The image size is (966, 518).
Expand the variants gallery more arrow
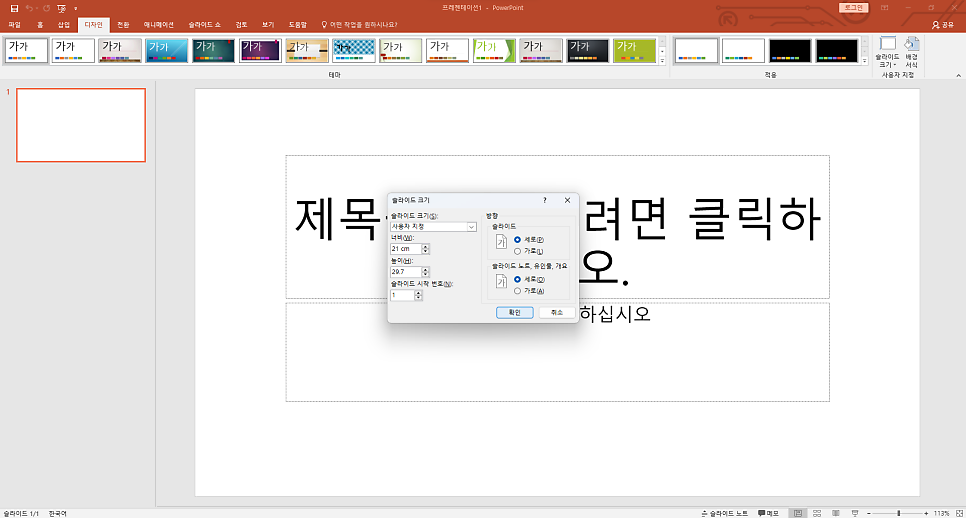pos(864,60)
